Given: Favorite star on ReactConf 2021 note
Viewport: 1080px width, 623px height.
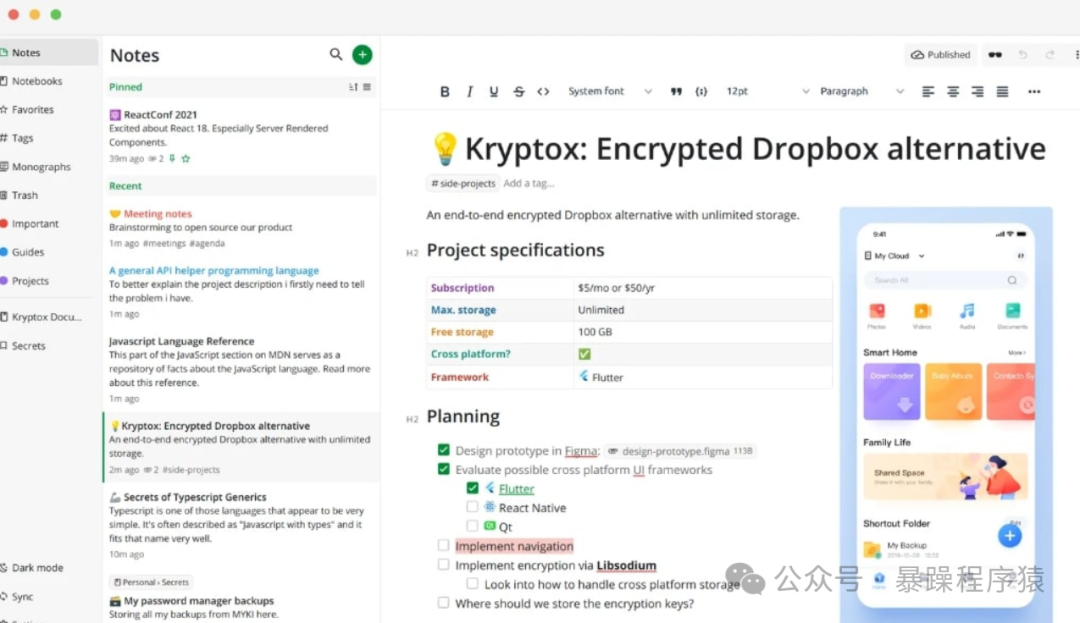Looking at the screenshot, I should tap(185, 158).
